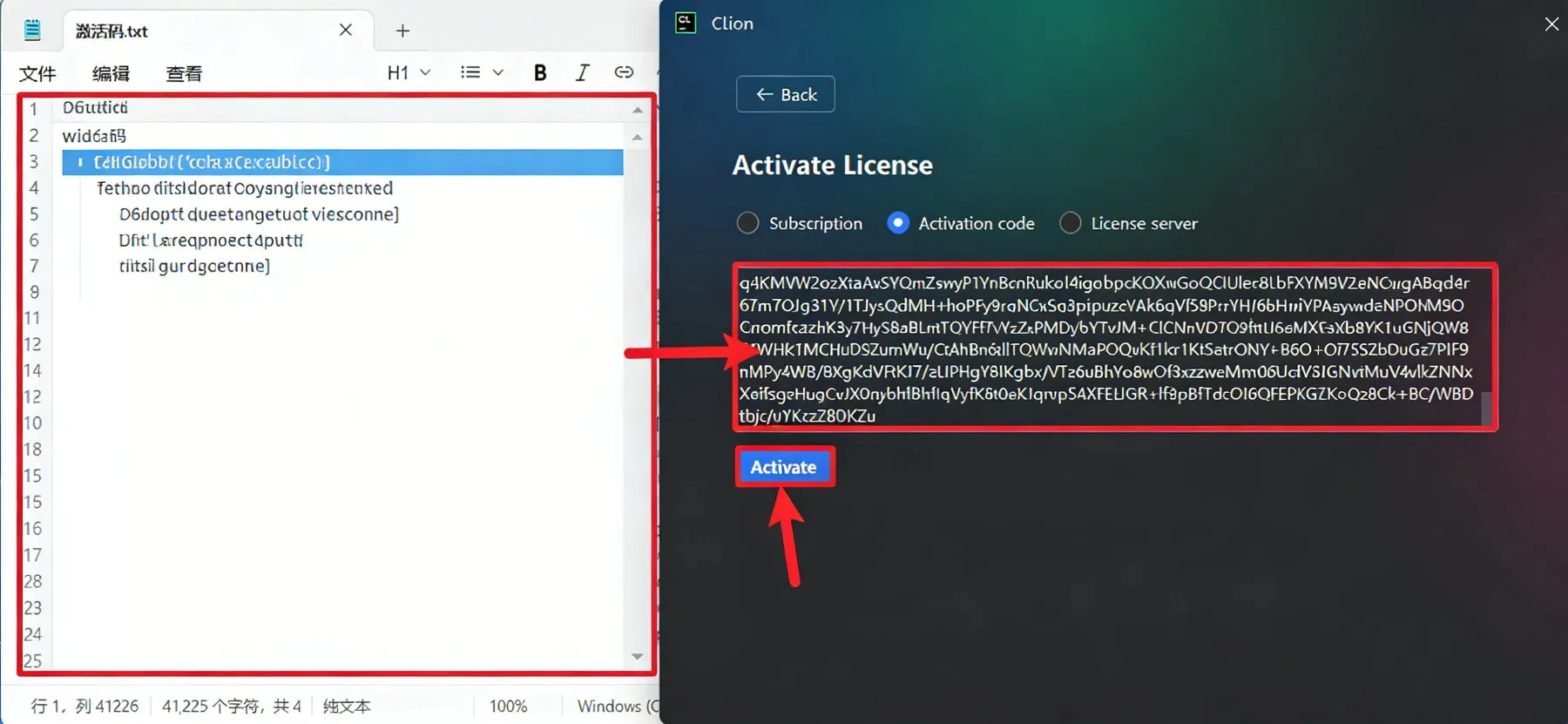Add a new Notepad tab
The image size is (1568, 724).
(x=402, y=31)
